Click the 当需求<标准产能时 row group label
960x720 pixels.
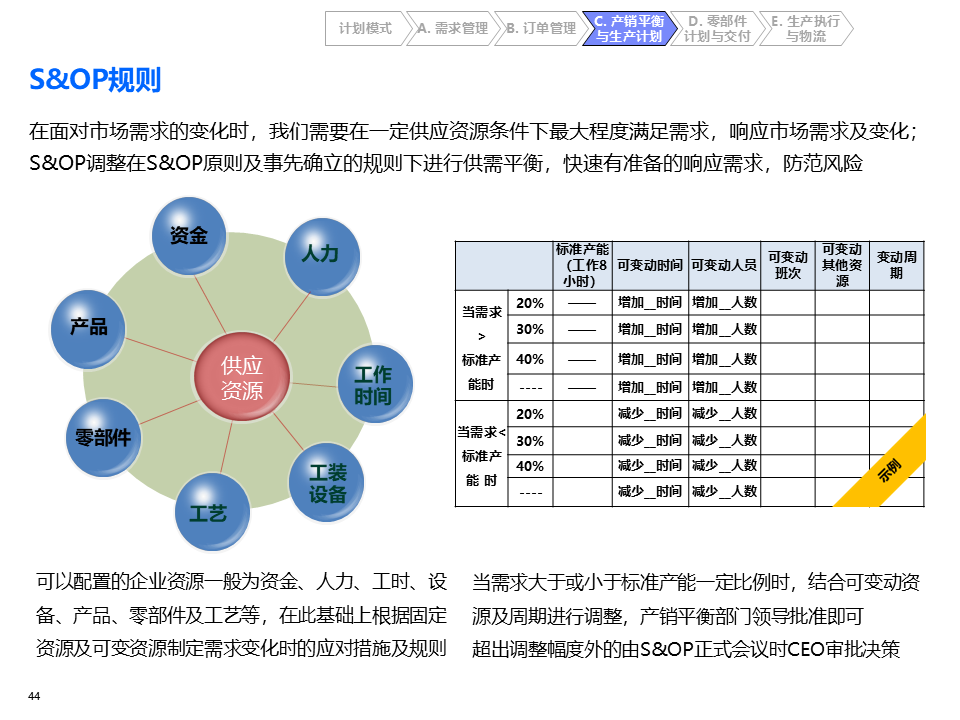(x=482, y=454)
